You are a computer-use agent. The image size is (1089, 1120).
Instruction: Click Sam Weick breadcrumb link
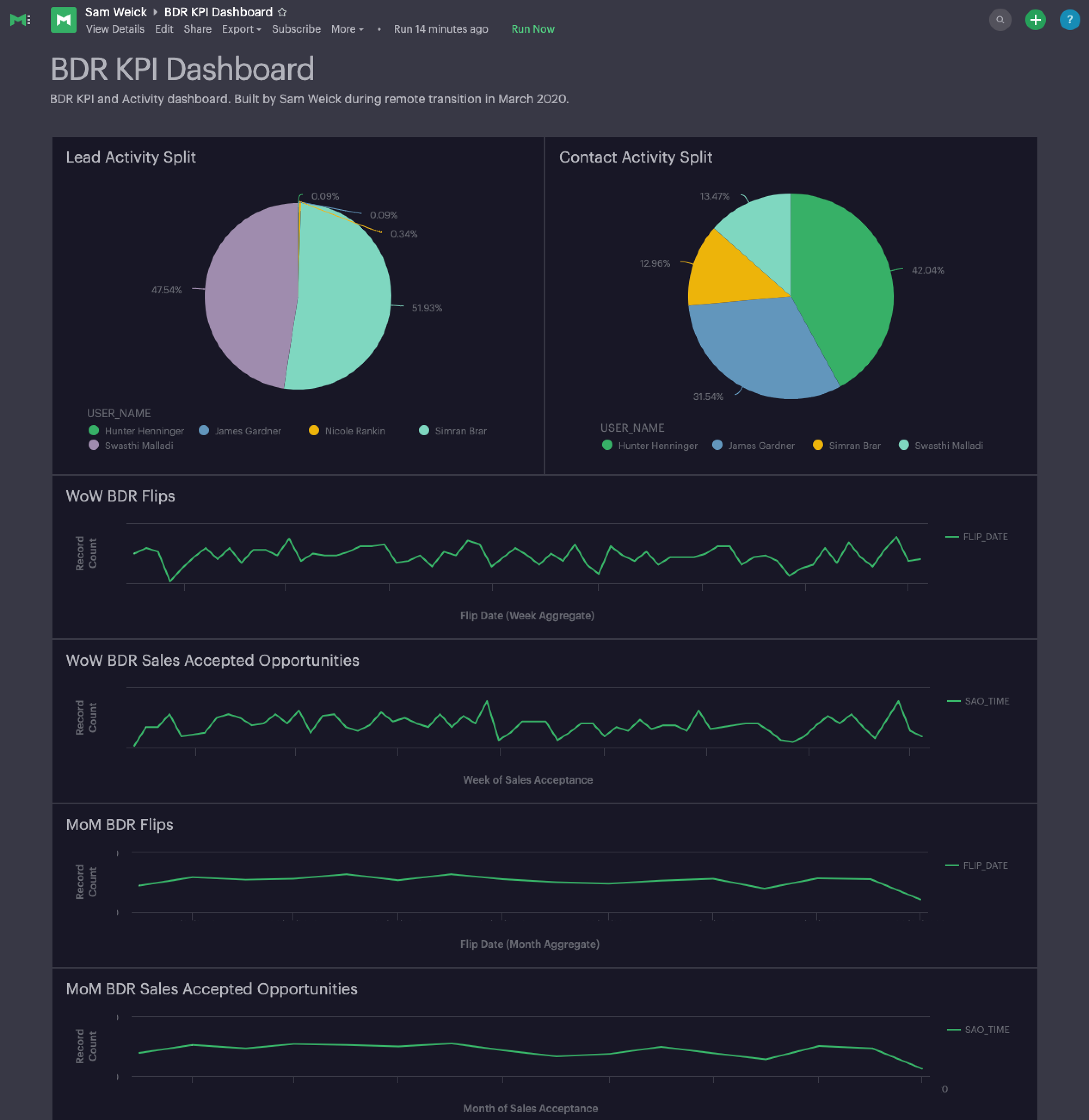[116, 12]
